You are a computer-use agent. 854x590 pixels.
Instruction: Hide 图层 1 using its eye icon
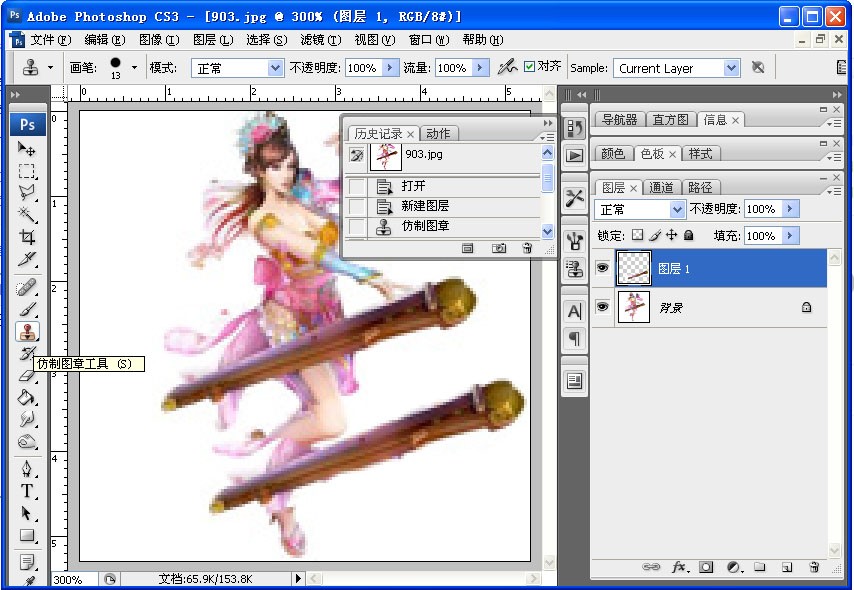(602, 267)
